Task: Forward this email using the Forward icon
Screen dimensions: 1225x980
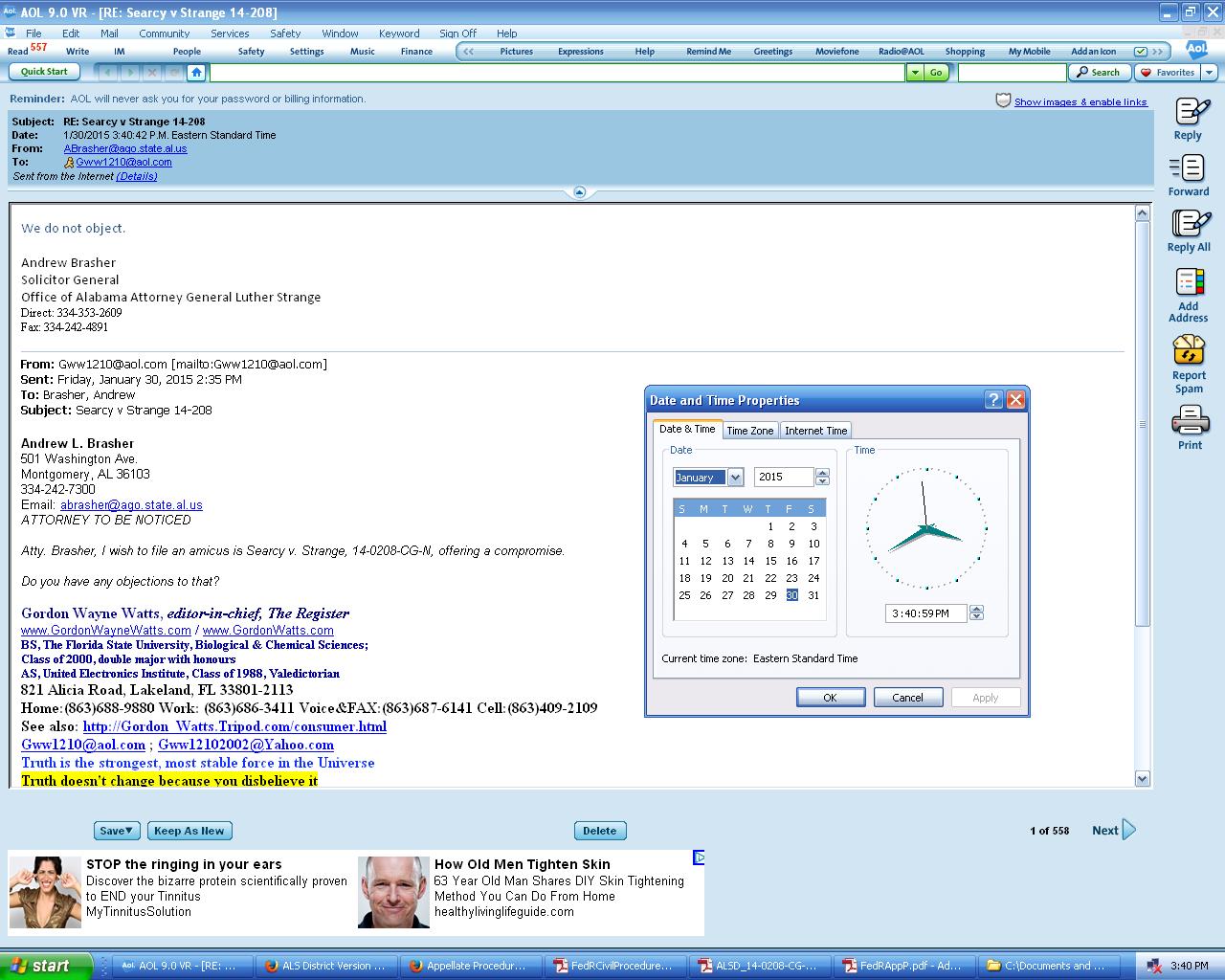Action: 1188,168
